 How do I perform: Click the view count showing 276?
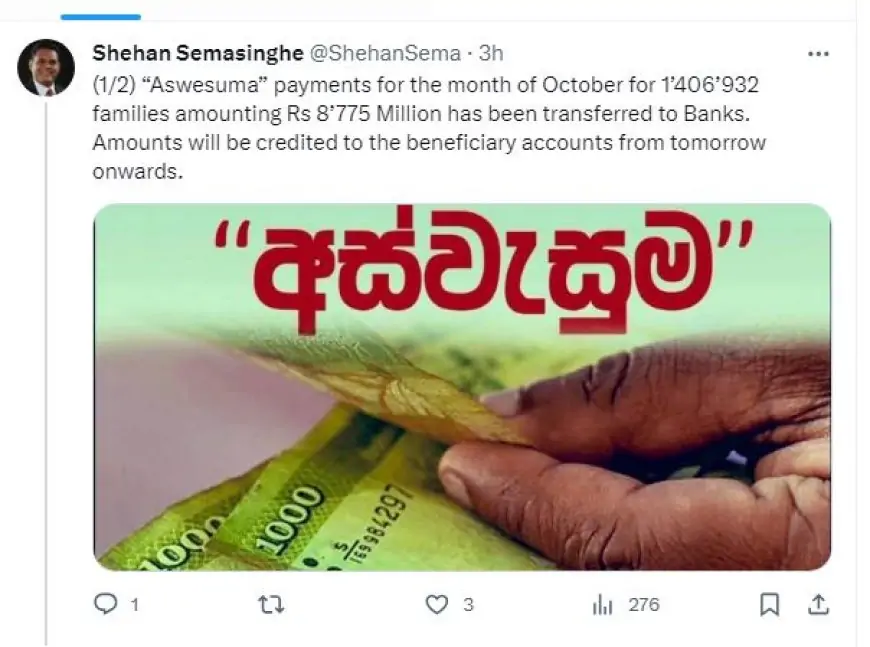pos(644,605)
